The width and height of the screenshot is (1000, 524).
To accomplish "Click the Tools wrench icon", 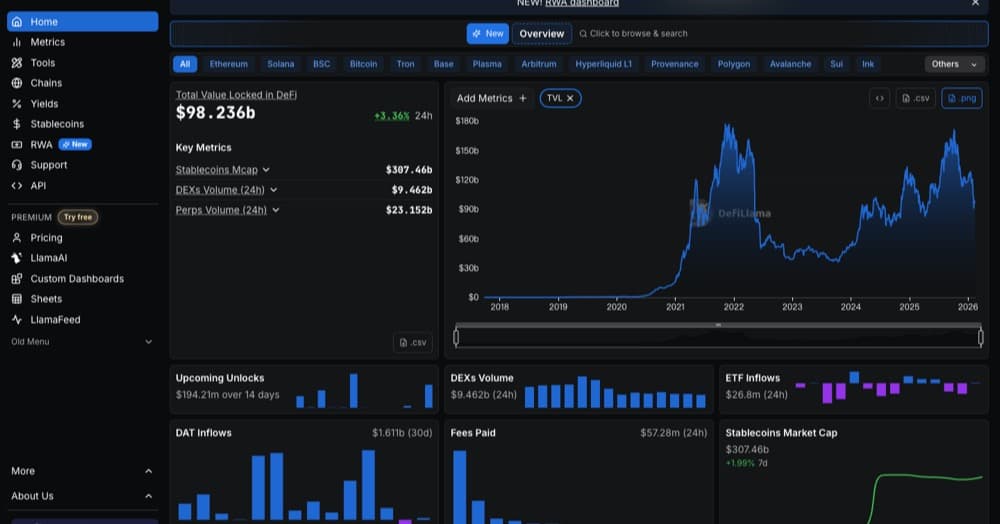I will (x=17, y=62).
